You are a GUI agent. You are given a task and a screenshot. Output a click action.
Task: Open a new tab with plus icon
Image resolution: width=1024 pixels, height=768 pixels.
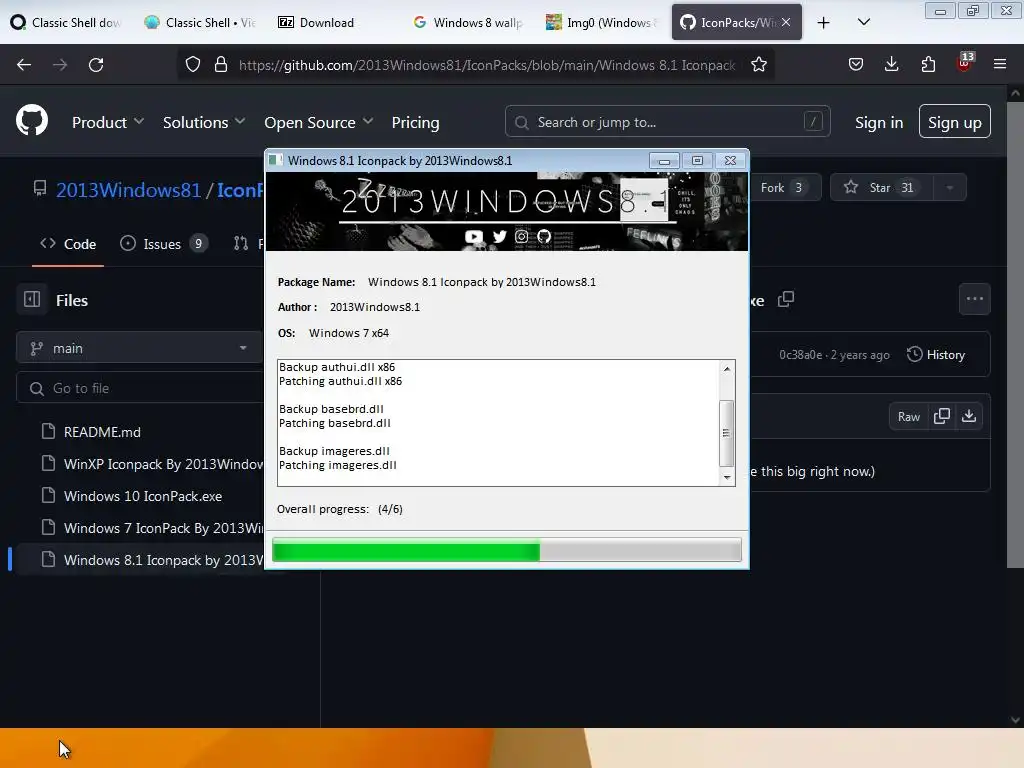point(824,23)
